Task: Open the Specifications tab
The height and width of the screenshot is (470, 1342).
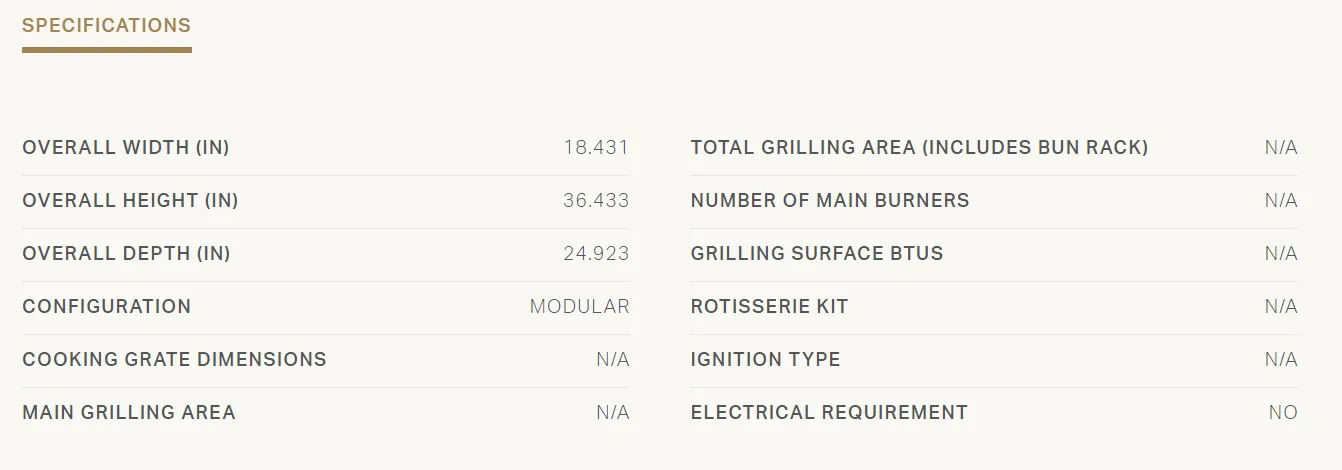Action: tap(106, 26)
